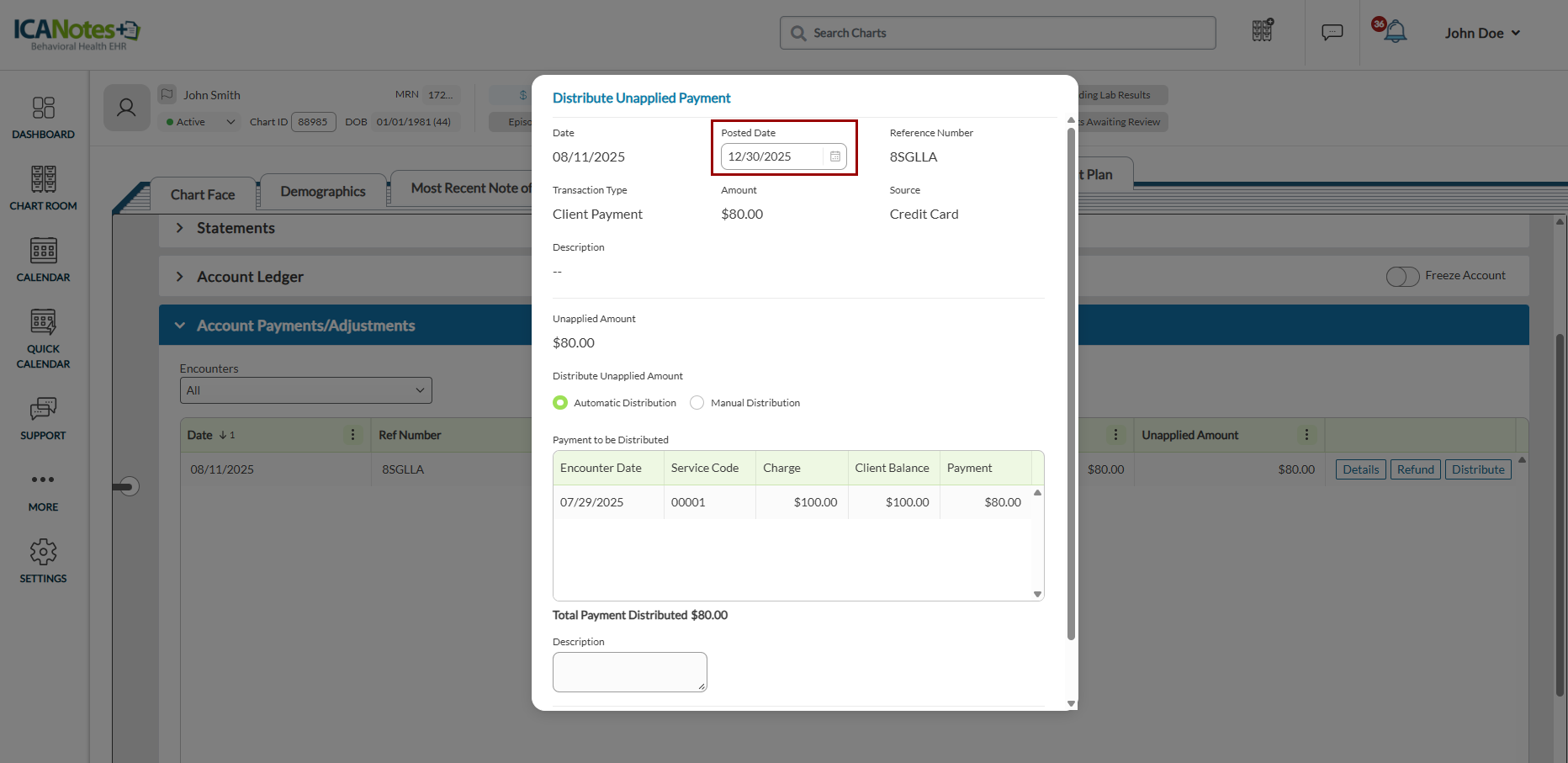
Task: Expand the Account Ledger section
Action: [x=180, y=277]
